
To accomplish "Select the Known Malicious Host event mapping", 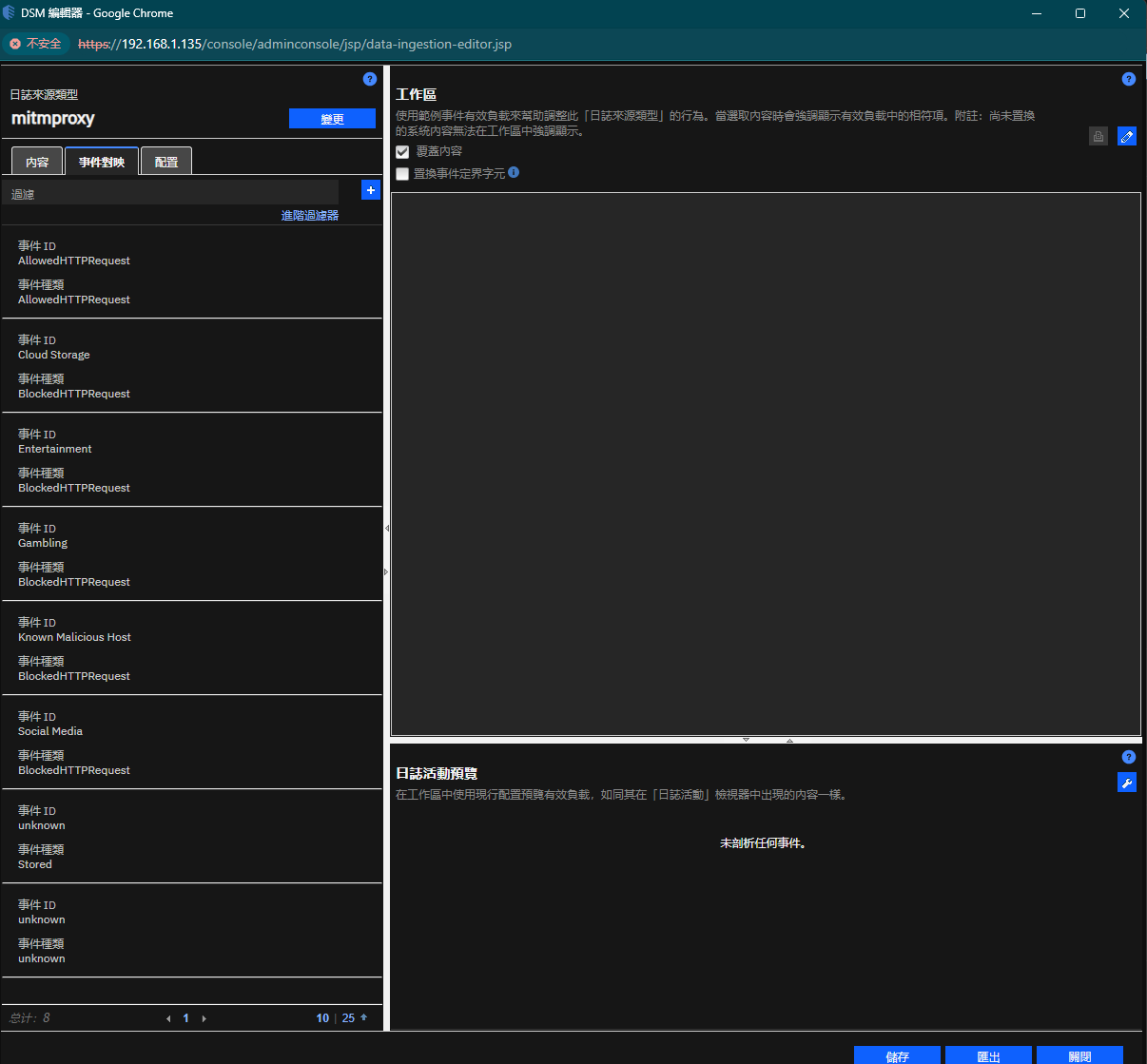I will coord(192,648).
